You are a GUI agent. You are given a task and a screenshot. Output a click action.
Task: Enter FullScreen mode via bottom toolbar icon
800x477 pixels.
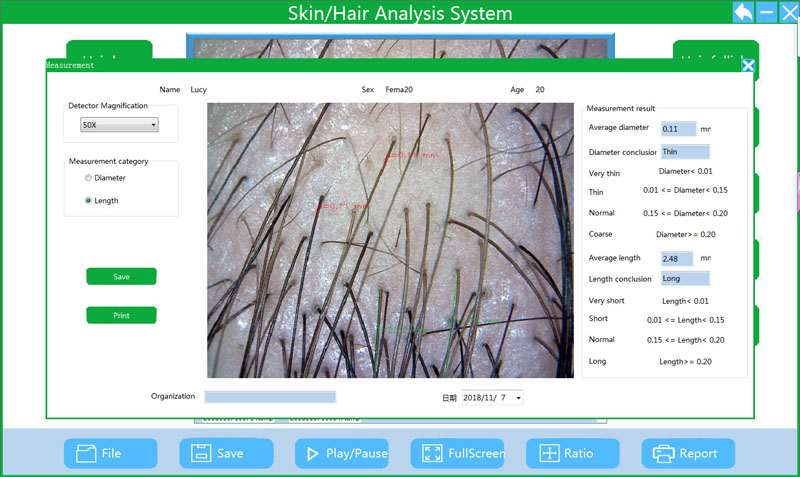[432, 453]
